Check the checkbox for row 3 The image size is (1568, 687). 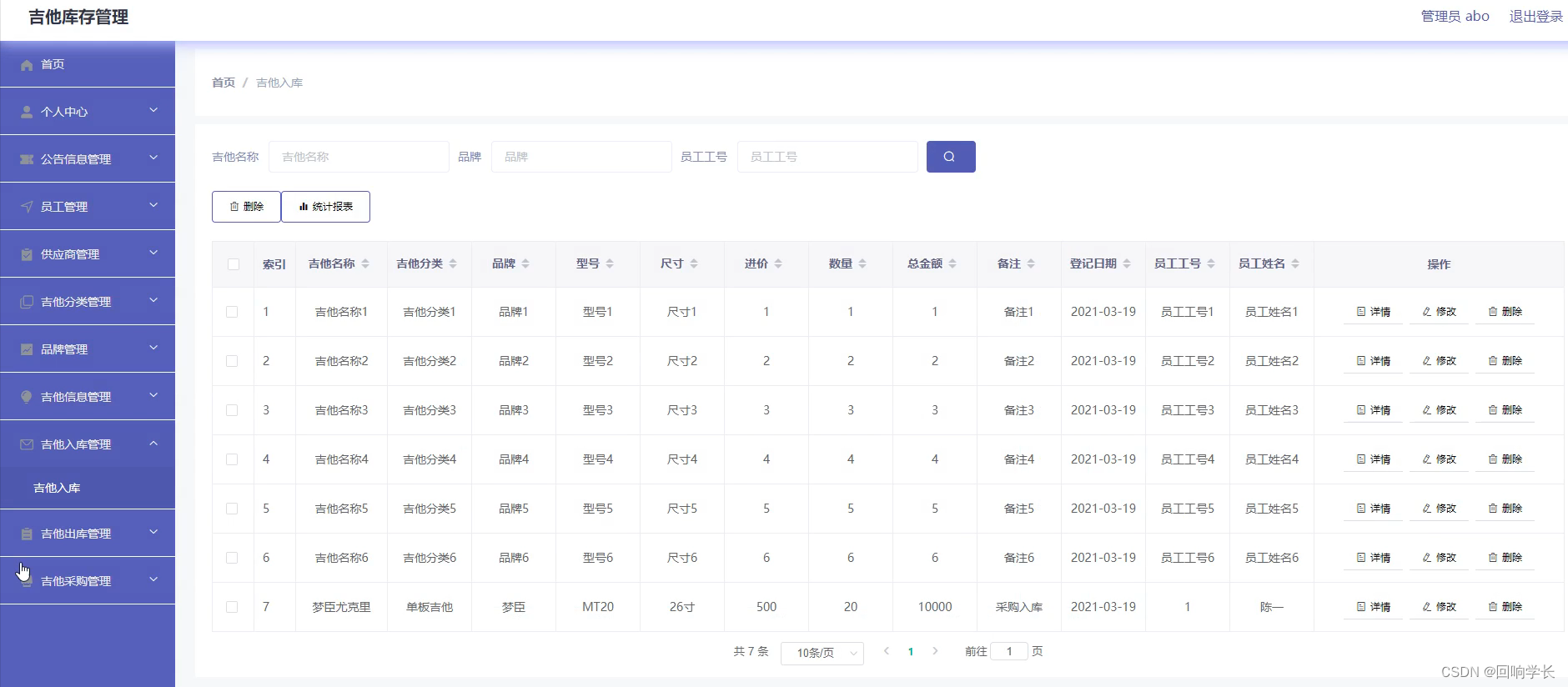[x=232, y=410]
